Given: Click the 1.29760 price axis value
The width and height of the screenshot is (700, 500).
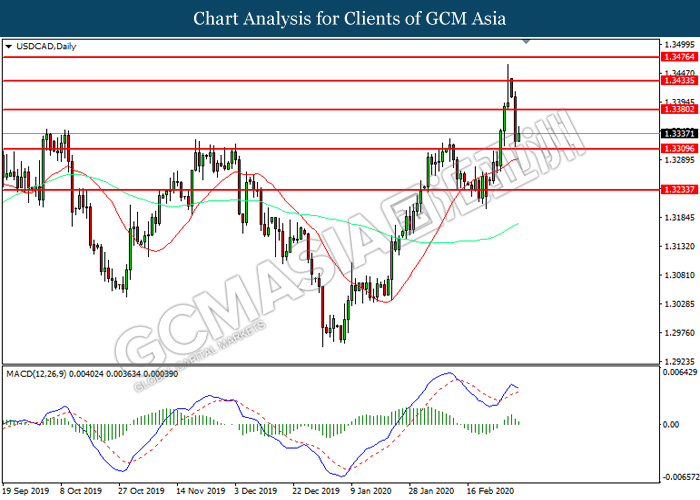Looking at the screenshot, I should point(679,333).
